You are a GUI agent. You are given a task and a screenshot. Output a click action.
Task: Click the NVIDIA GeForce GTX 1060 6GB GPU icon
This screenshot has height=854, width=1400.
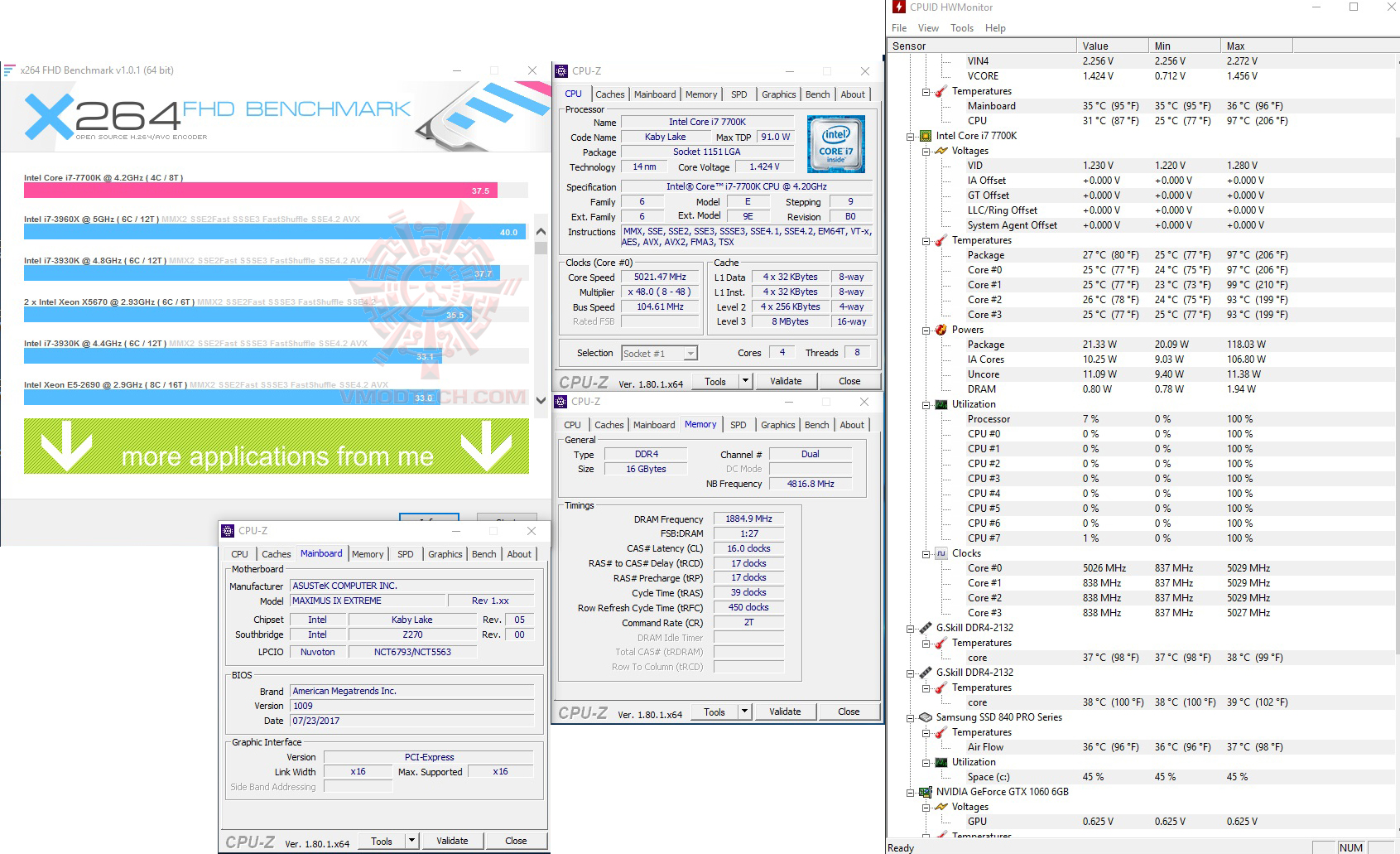pyautogui.click(x=926, y=792)
